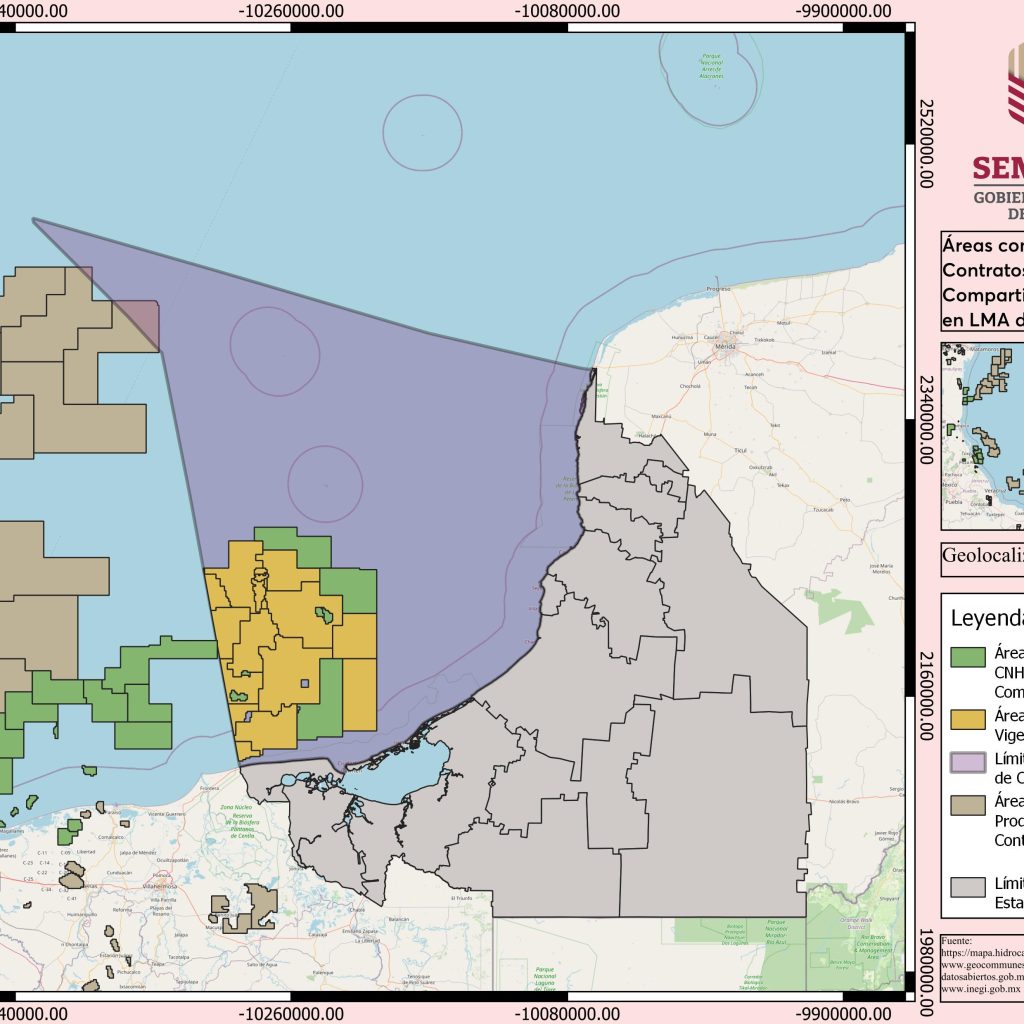Click the 2340000.00 vertical axis label
Image resolution: width=1024 pixels, height=1024 pixels.
927,420
